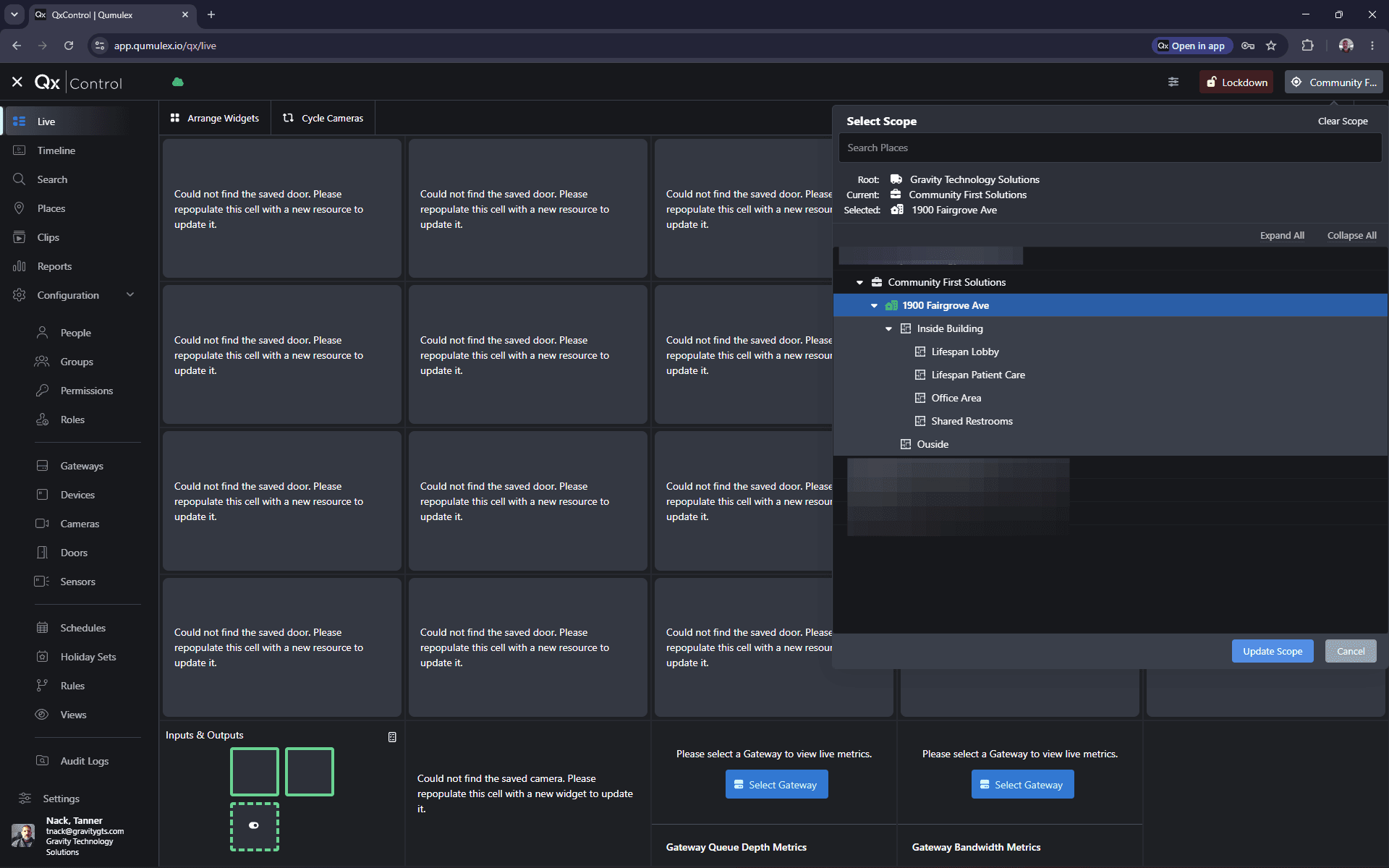The image size is (1389, 868).
Task: Click Select Gateway under Queue Depth Metrics
Action: tap(776, 785)
